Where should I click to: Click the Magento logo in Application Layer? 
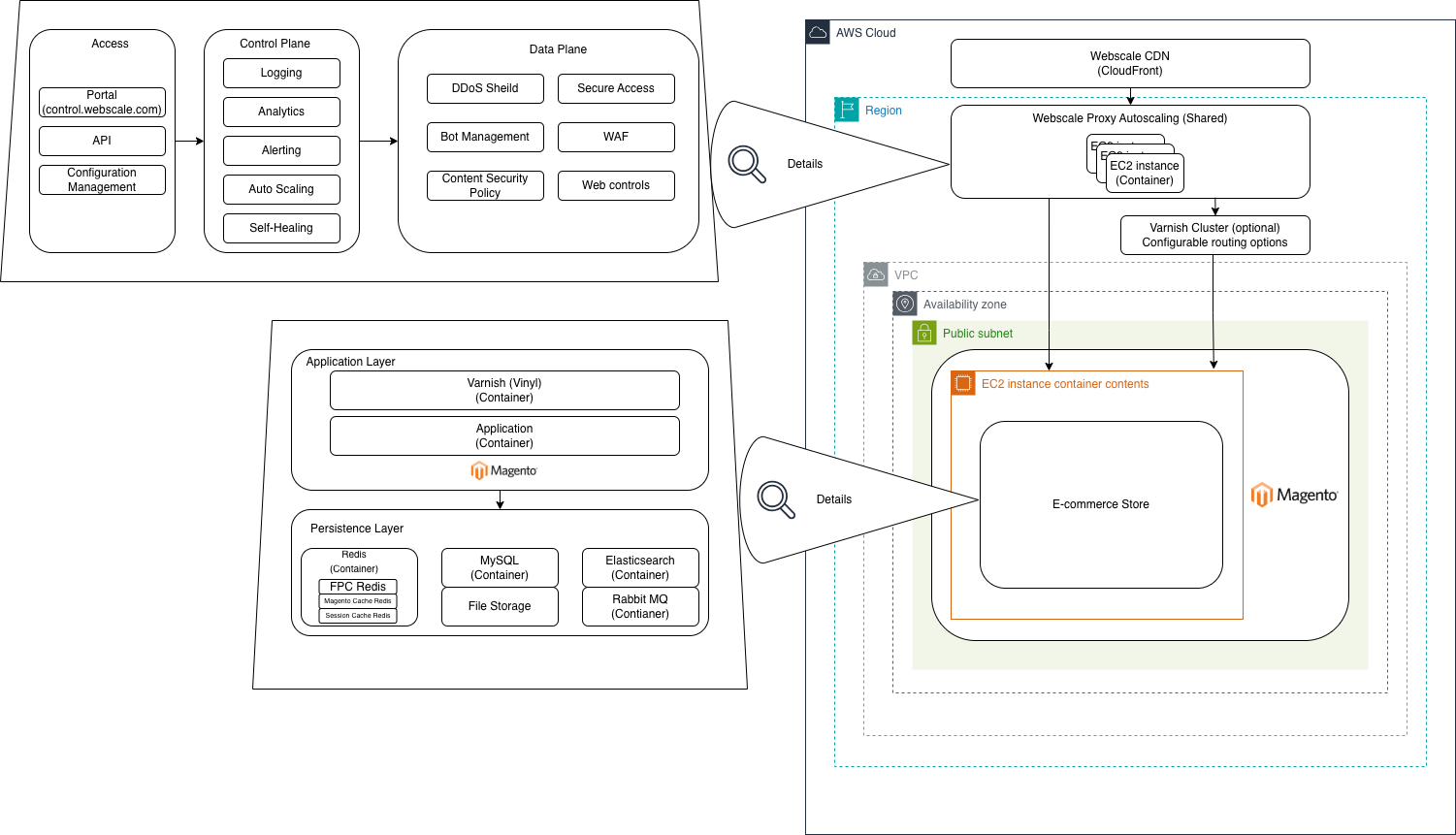[503, 470]
